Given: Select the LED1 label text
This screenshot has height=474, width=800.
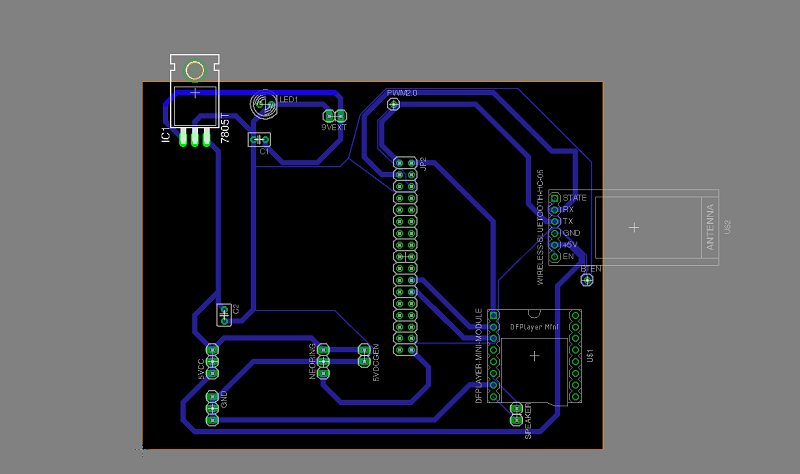Looking at the screenshot, I should (x=289, y=99).
